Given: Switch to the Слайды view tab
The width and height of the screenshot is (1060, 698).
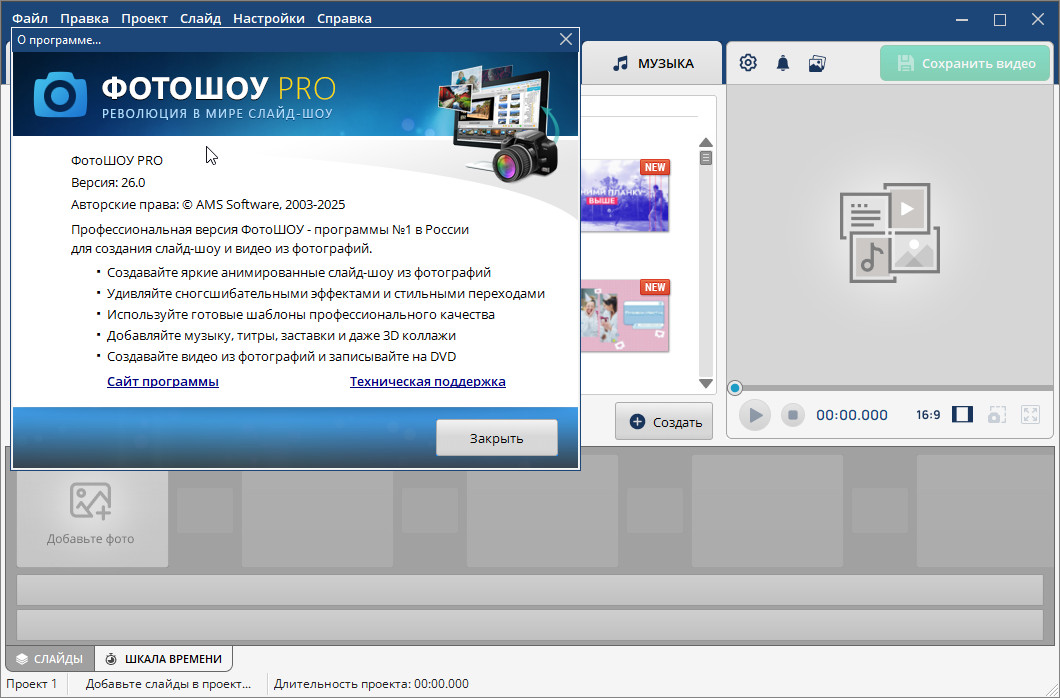Looking at the screenshot, I should click(50, 659).
